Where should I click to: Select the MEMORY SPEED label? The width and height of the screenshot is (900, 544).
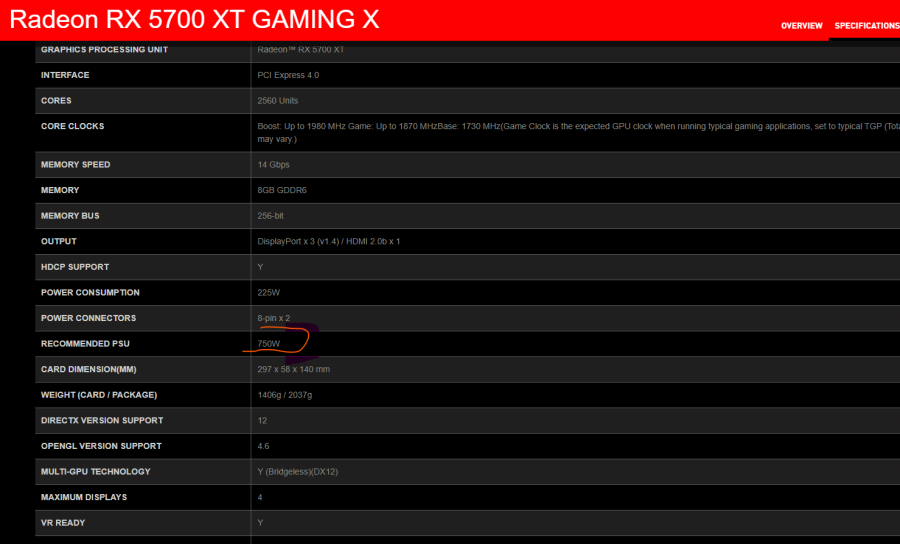click(75, 165)
